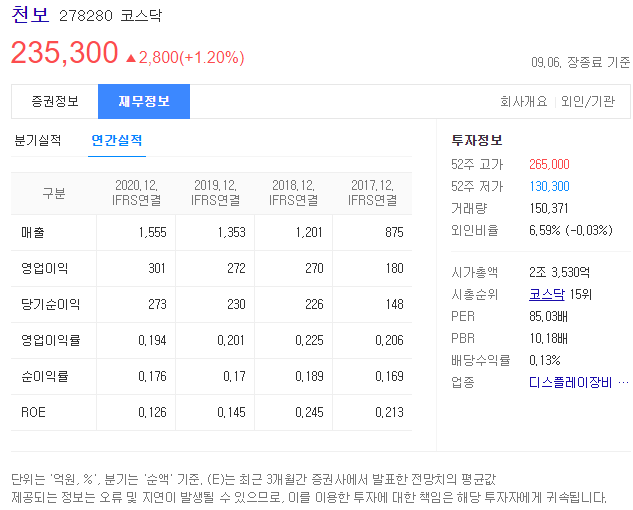This screenshot has width=633, height=510.
Task: Click the 09.06. 장종료 기준 timestamp
Action: click(x=581, y=62)
